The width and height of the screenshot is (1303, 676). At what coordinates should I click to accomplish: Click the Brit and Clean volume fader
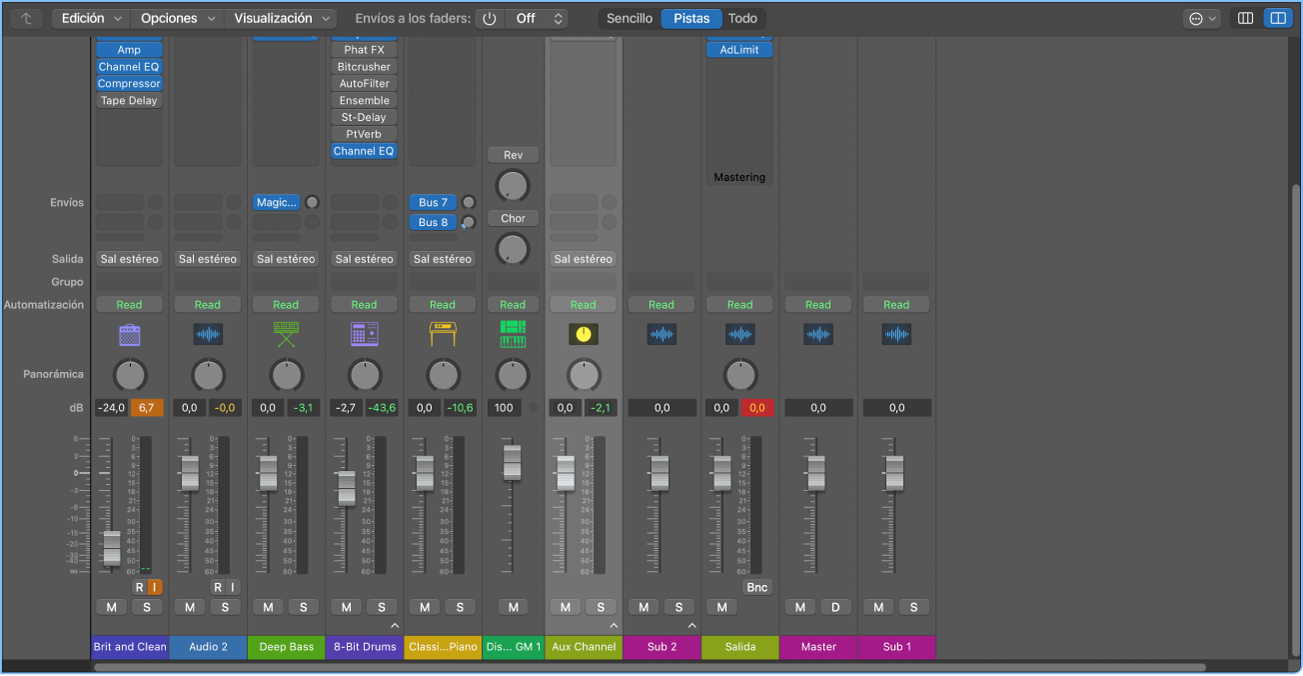tap(111, 548)
